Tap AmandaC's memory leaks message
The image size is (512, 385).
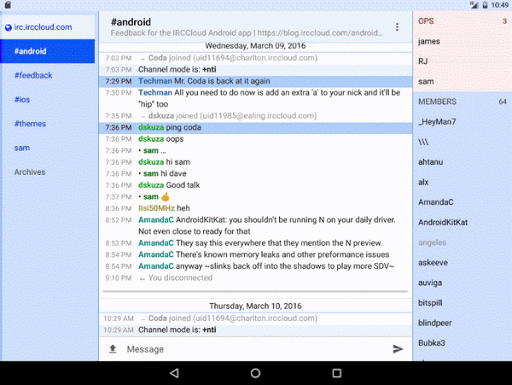click(x=256, y=255)
